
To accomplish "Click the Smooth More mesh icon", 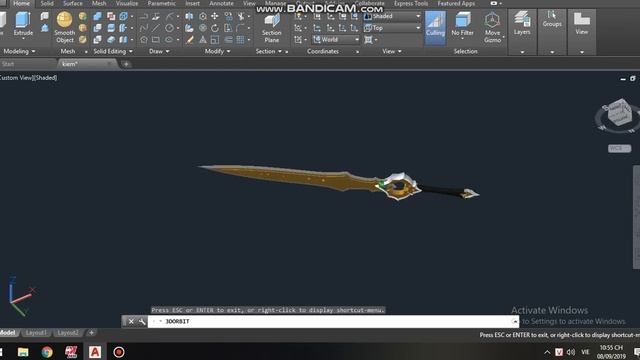I will (x=83, y=16).
